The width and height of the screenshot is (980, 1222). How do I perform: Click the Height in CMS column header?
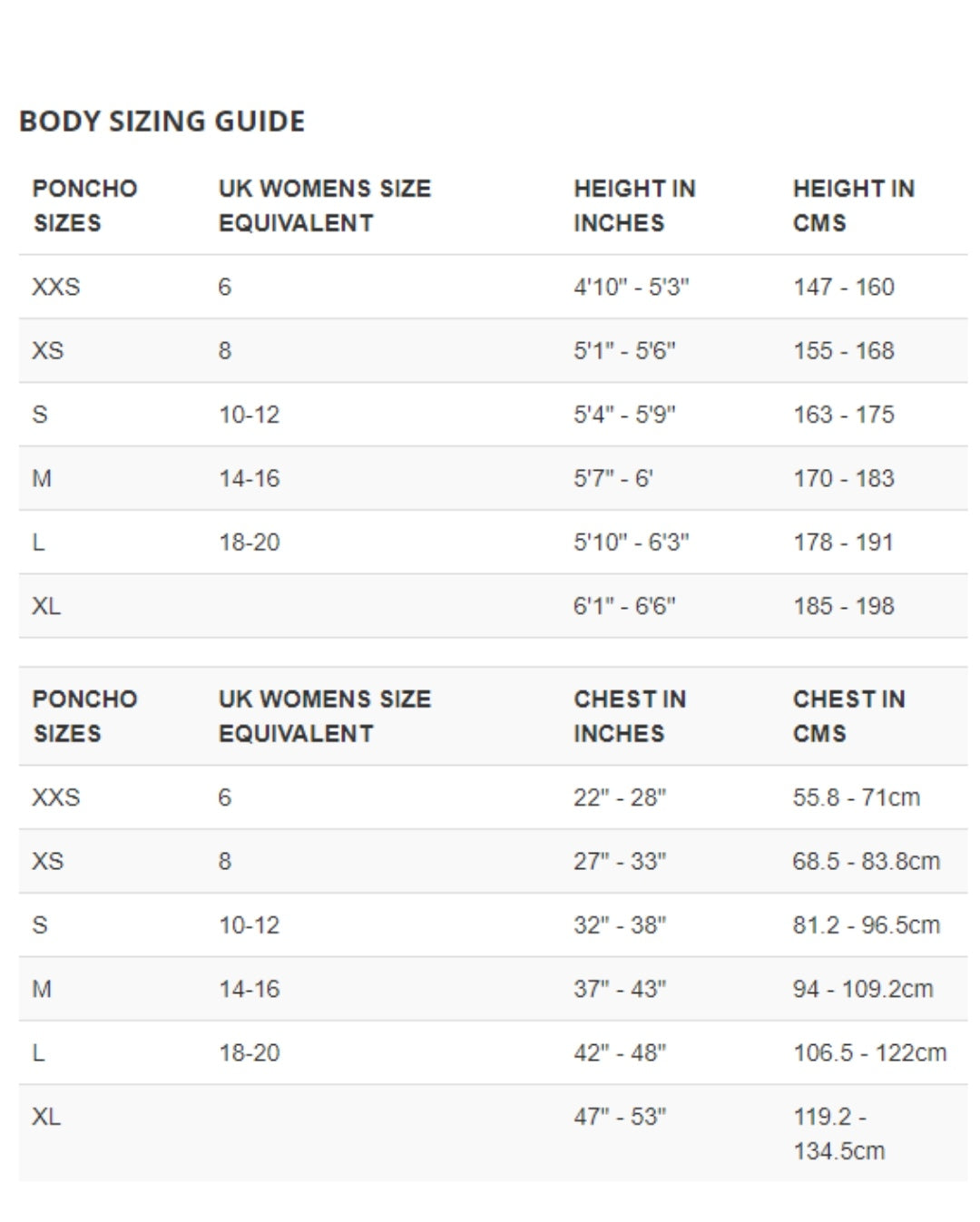pyautogui.click(x=853, y=206)
